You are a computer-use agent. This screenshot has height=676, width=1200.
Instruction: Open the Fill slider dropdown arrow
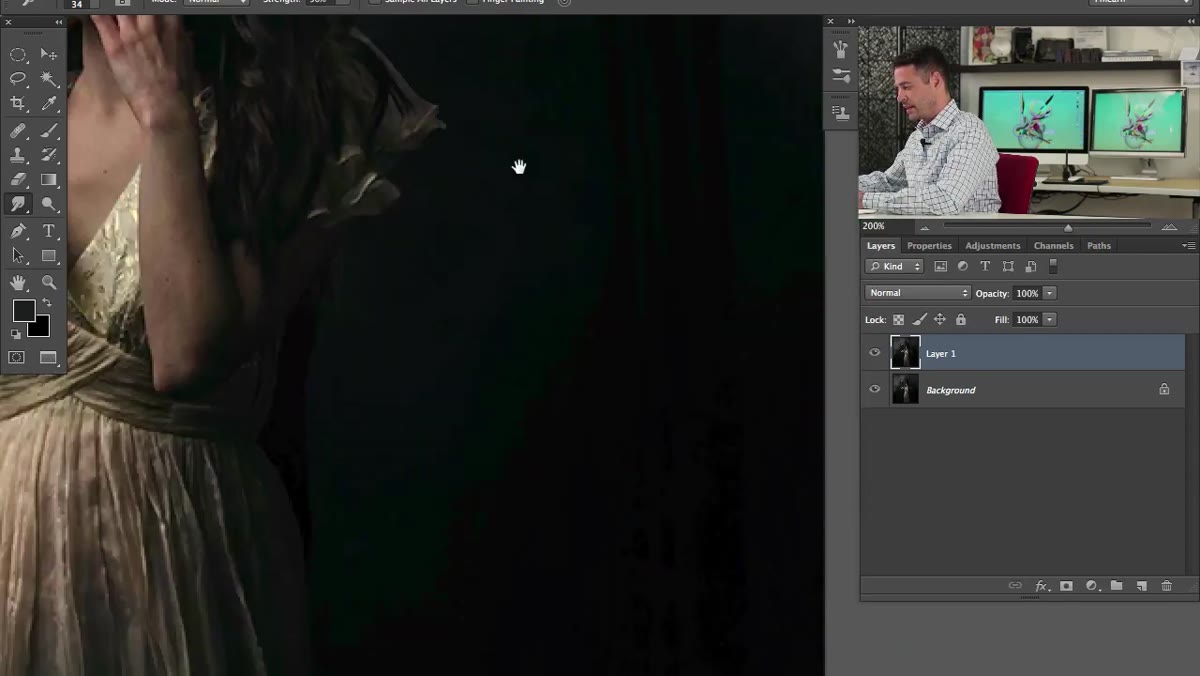pos(1050,320)
